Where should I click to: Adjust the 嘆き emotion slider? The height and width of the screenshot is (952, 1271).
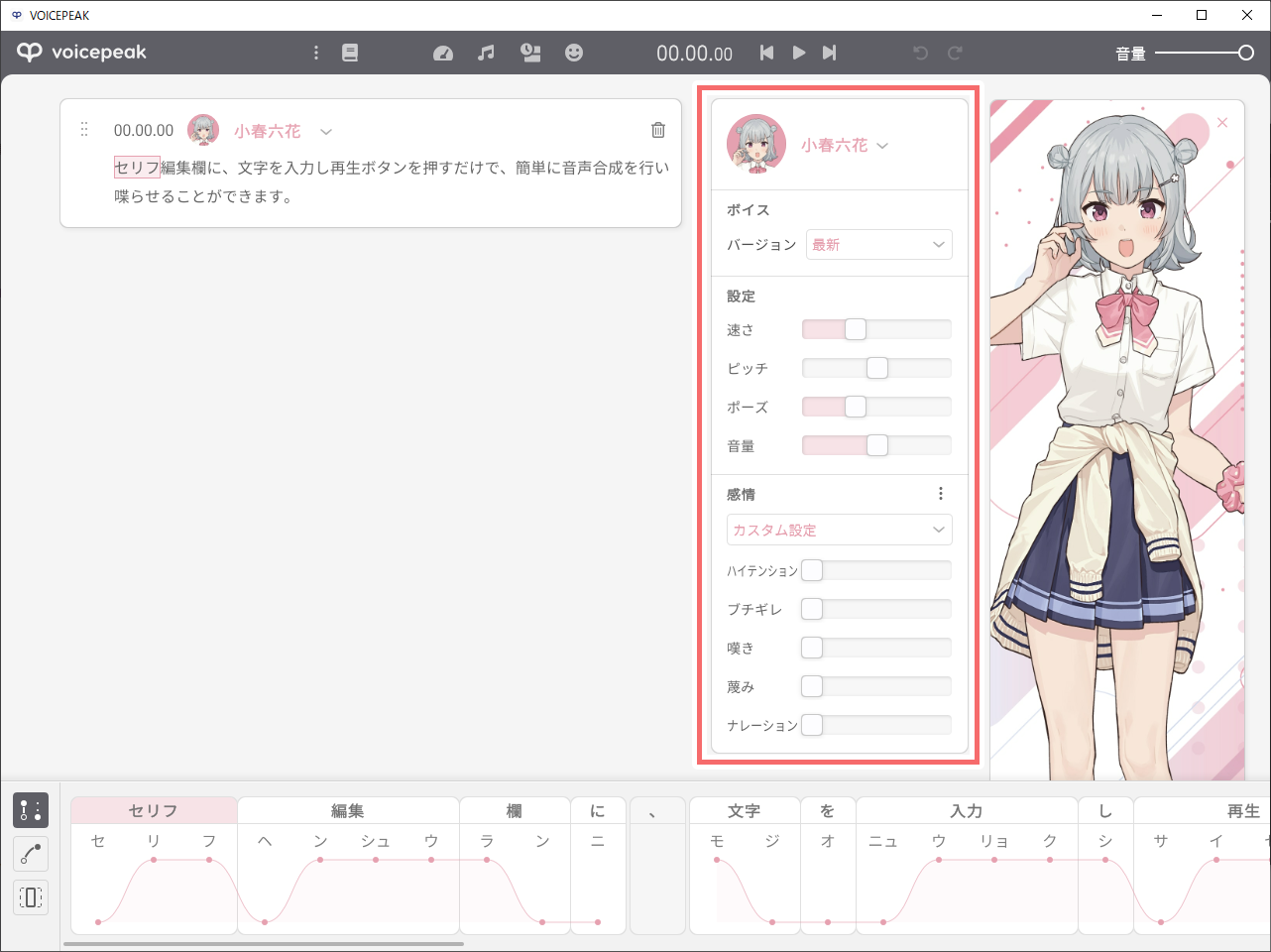876,648
